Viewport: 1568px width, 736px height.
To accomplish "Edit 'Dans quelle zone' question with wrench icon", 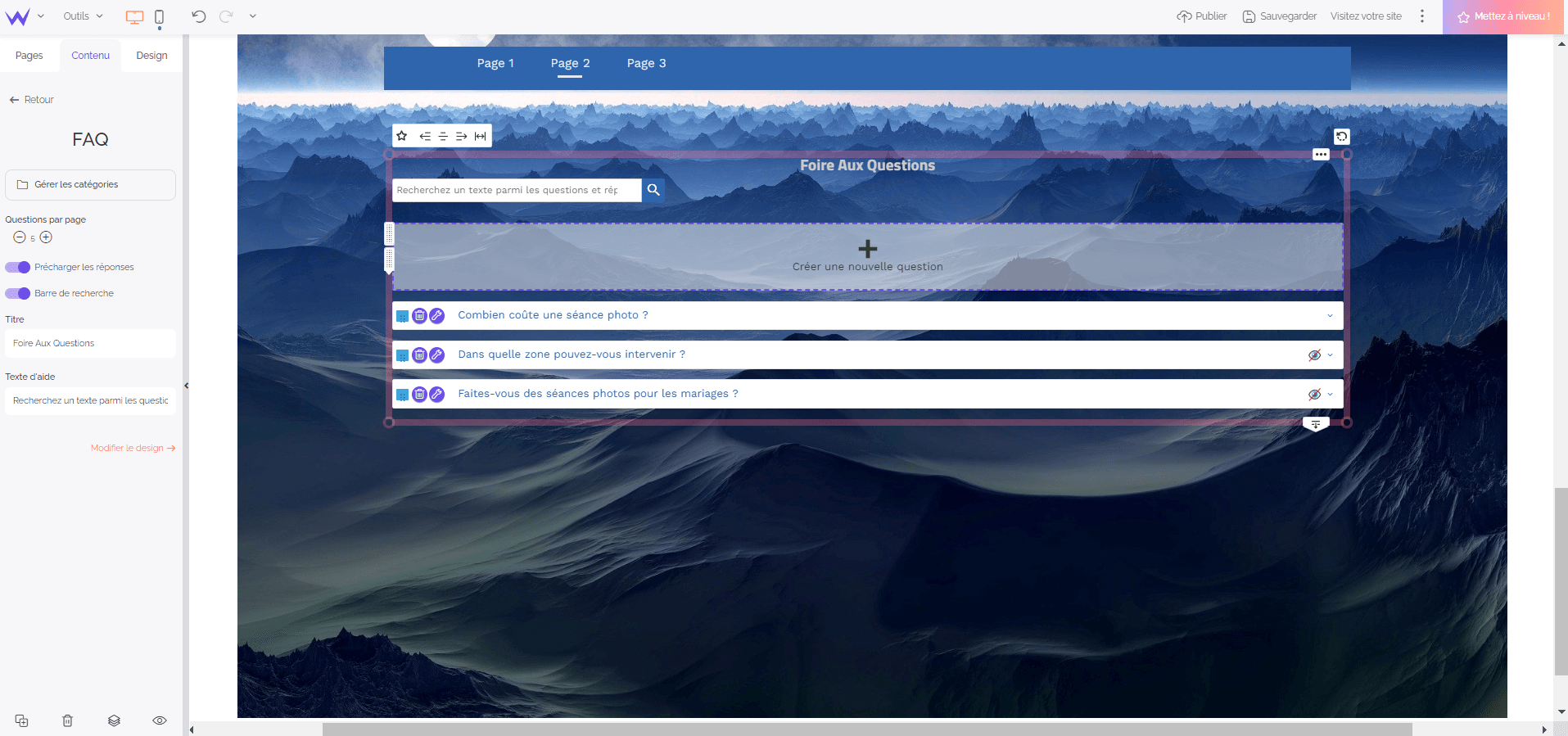I will [x=437, y=355].
